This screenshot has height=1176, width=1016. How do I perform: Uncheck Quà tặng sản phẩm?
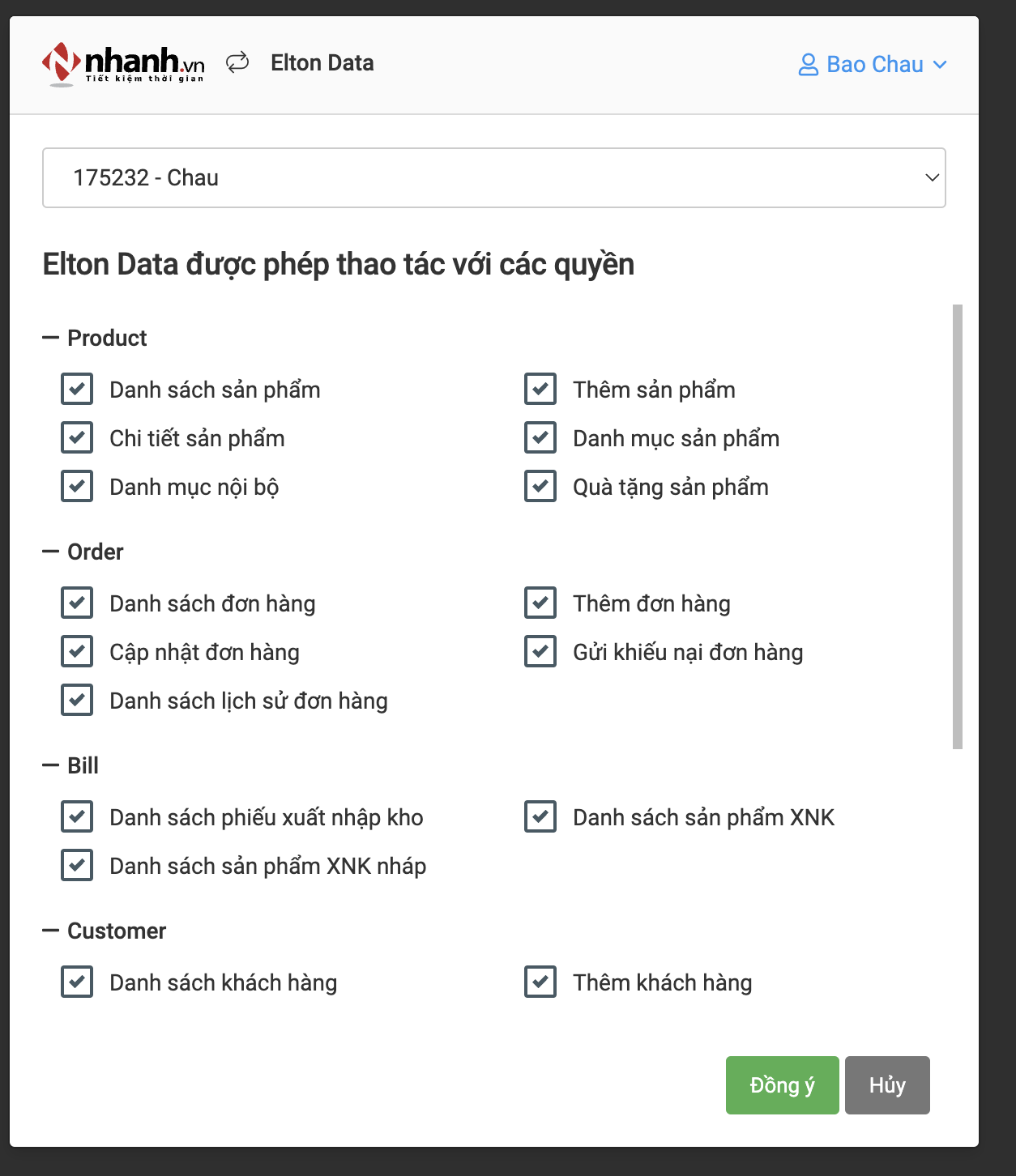pos(540,487)
